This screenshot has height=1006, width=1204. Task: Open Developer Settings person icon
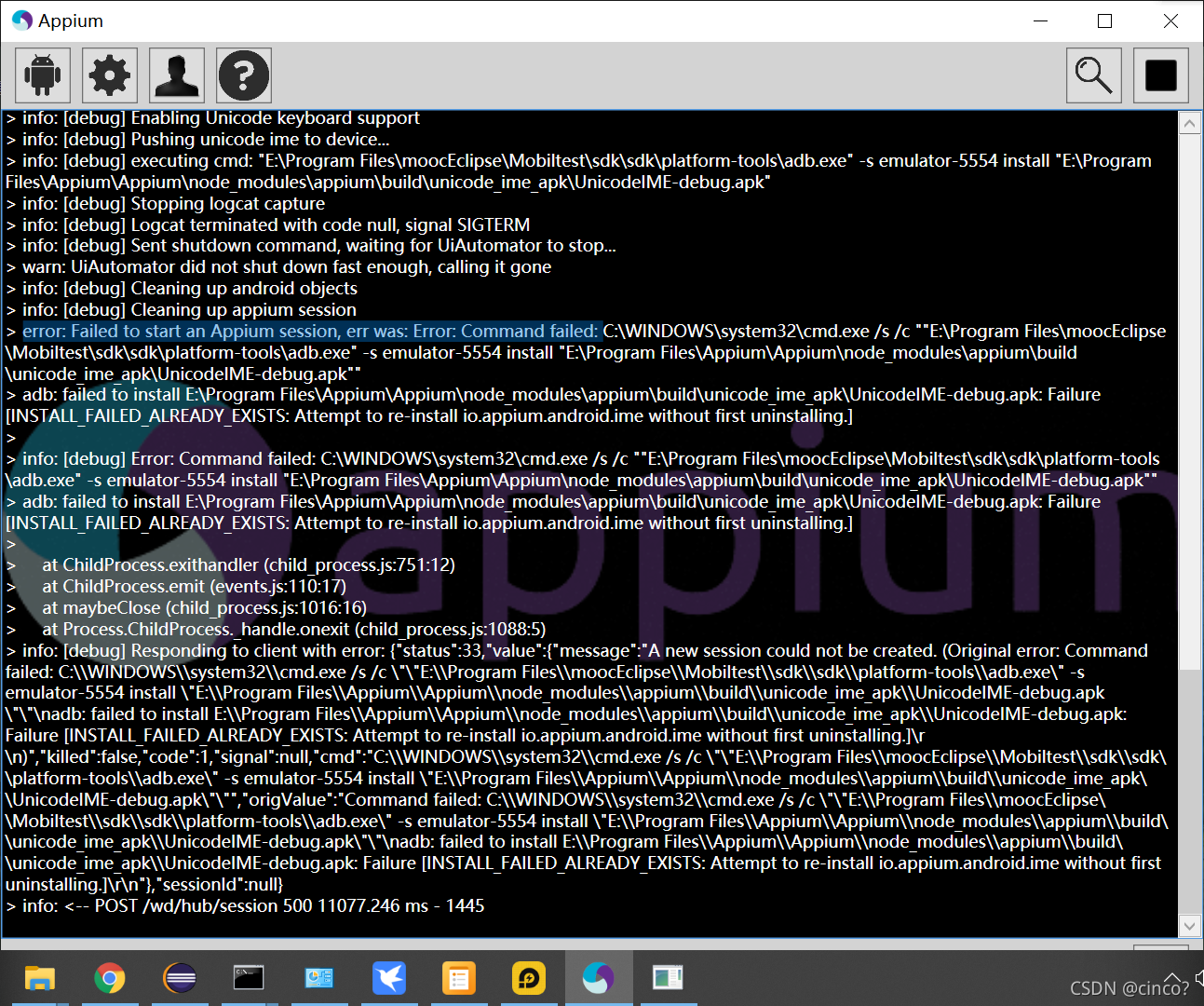tap(177, 75)
